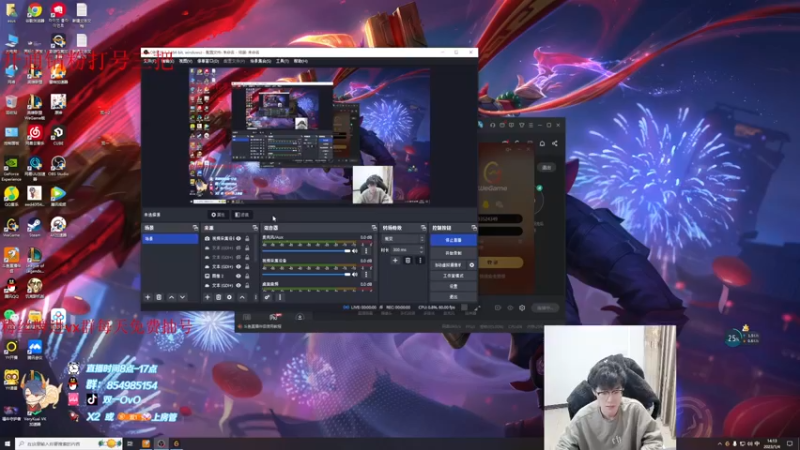The width and height of the screenshot is (800, 450).
Task: Click notification bell in WeGame window
Action: click(x=542, y=143)
